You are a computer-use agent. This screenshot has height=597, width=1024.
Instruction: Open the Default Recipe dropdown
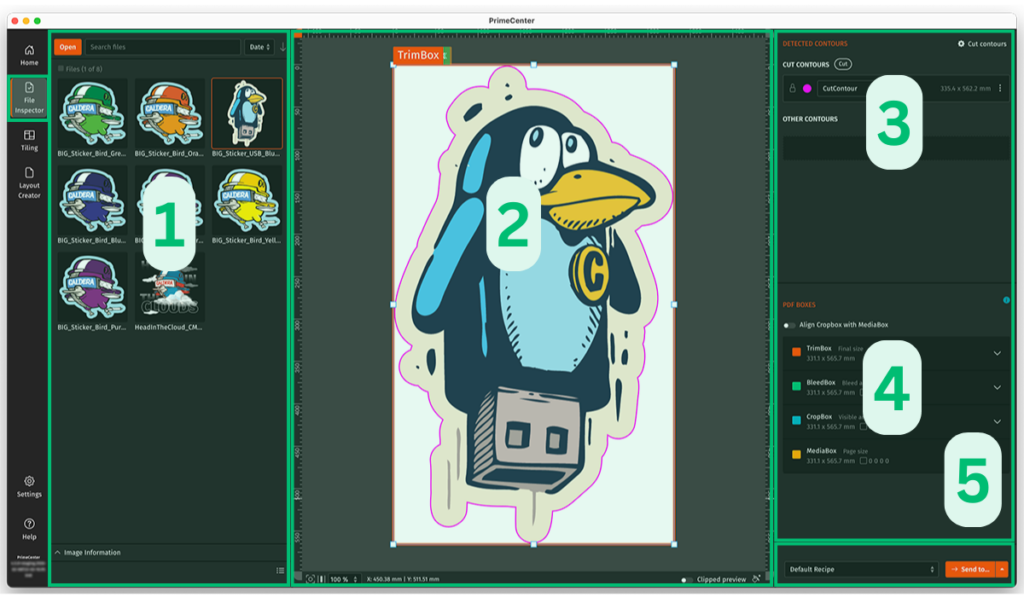(x=861, y=569)
